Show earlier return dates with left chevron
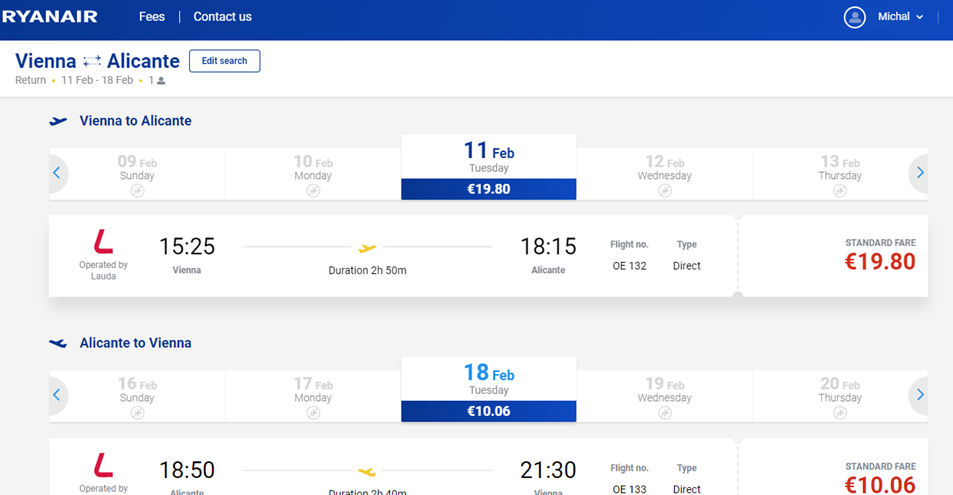953x495 pixels. pyautogui.click(x=57, y=395)
